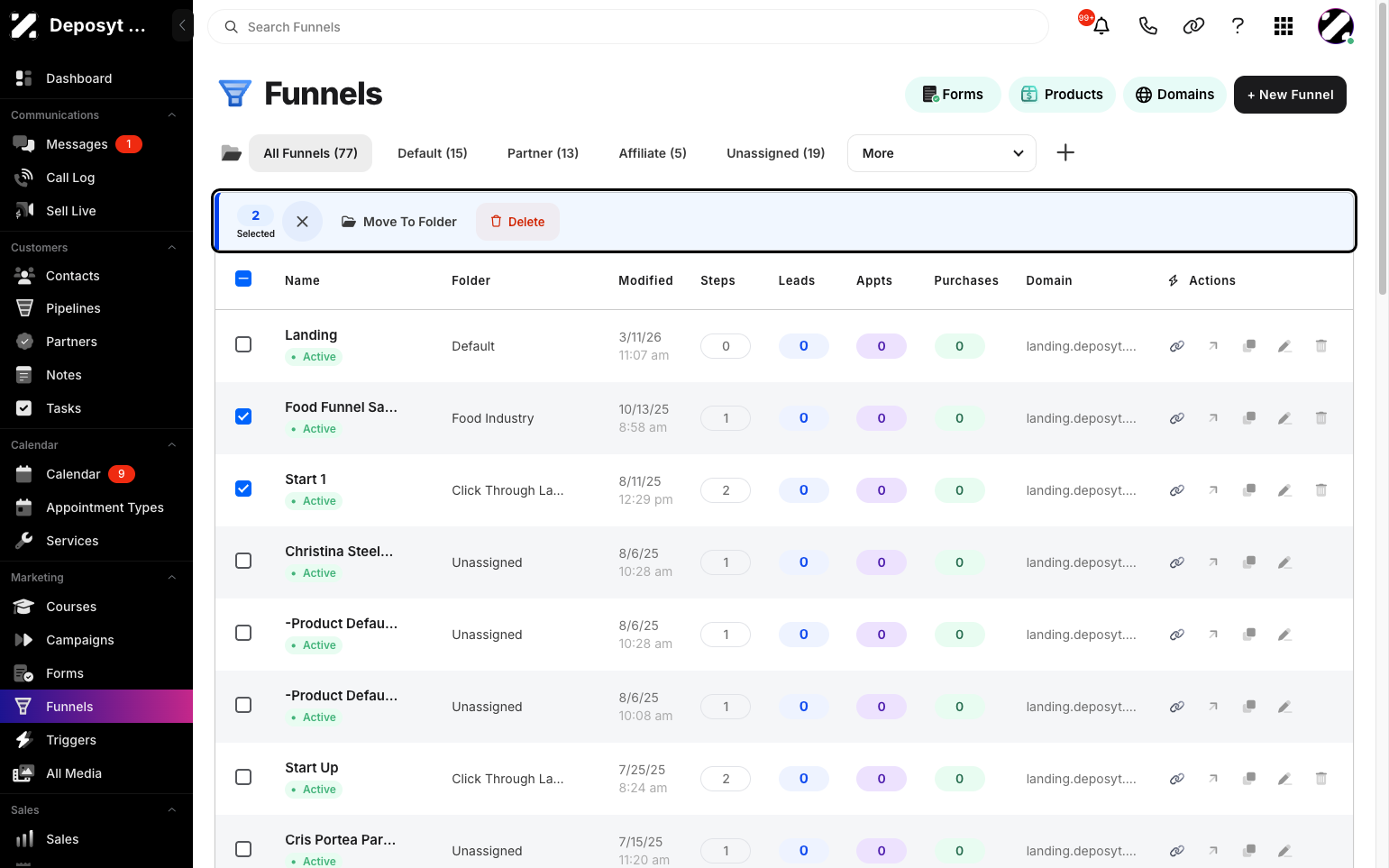Open the More folders dropdown

tap(941, 153)
